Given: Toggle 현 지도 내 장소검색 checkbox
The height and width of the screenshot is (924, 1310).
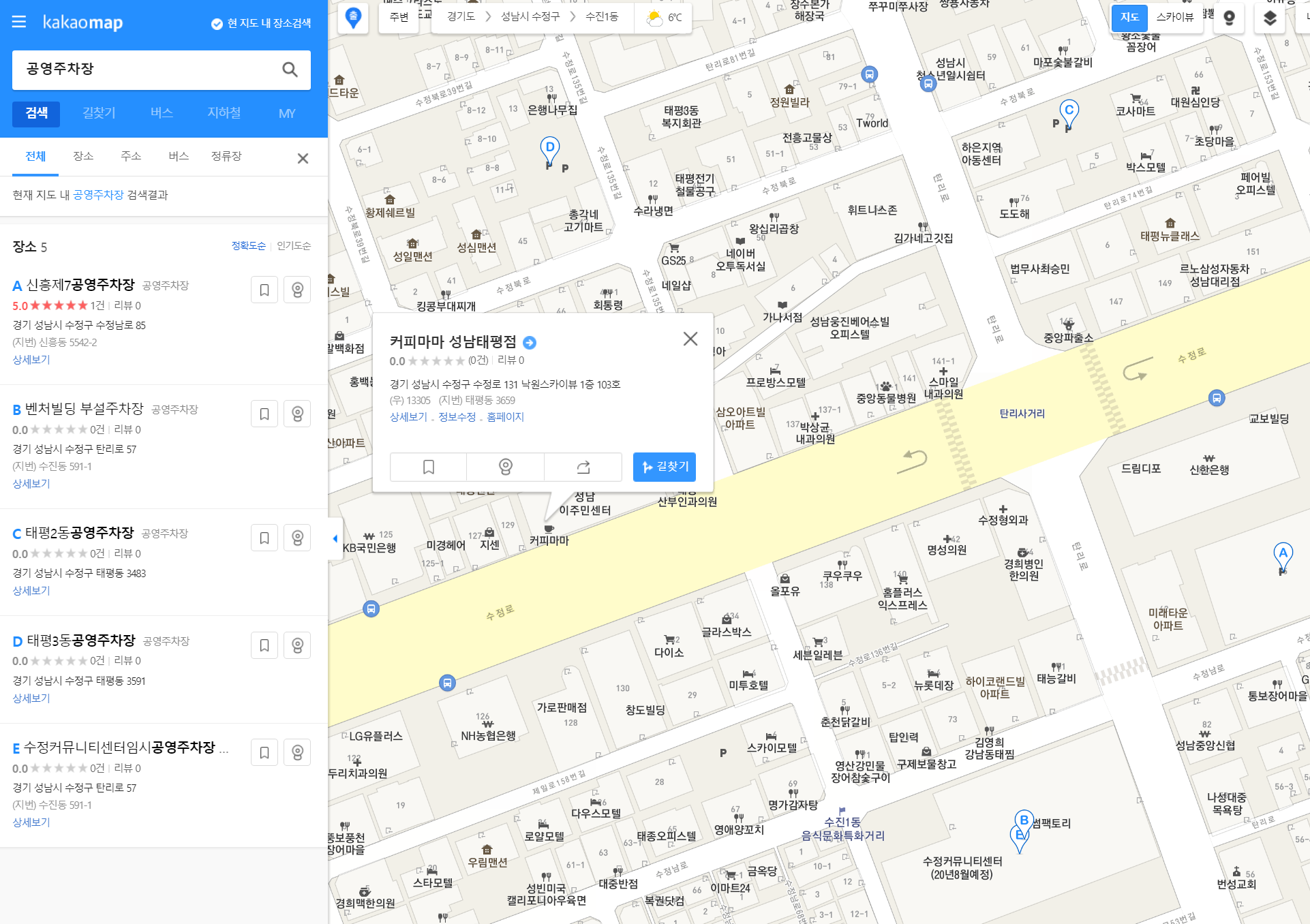Looking at the screenshot, I should pos(217,24).
